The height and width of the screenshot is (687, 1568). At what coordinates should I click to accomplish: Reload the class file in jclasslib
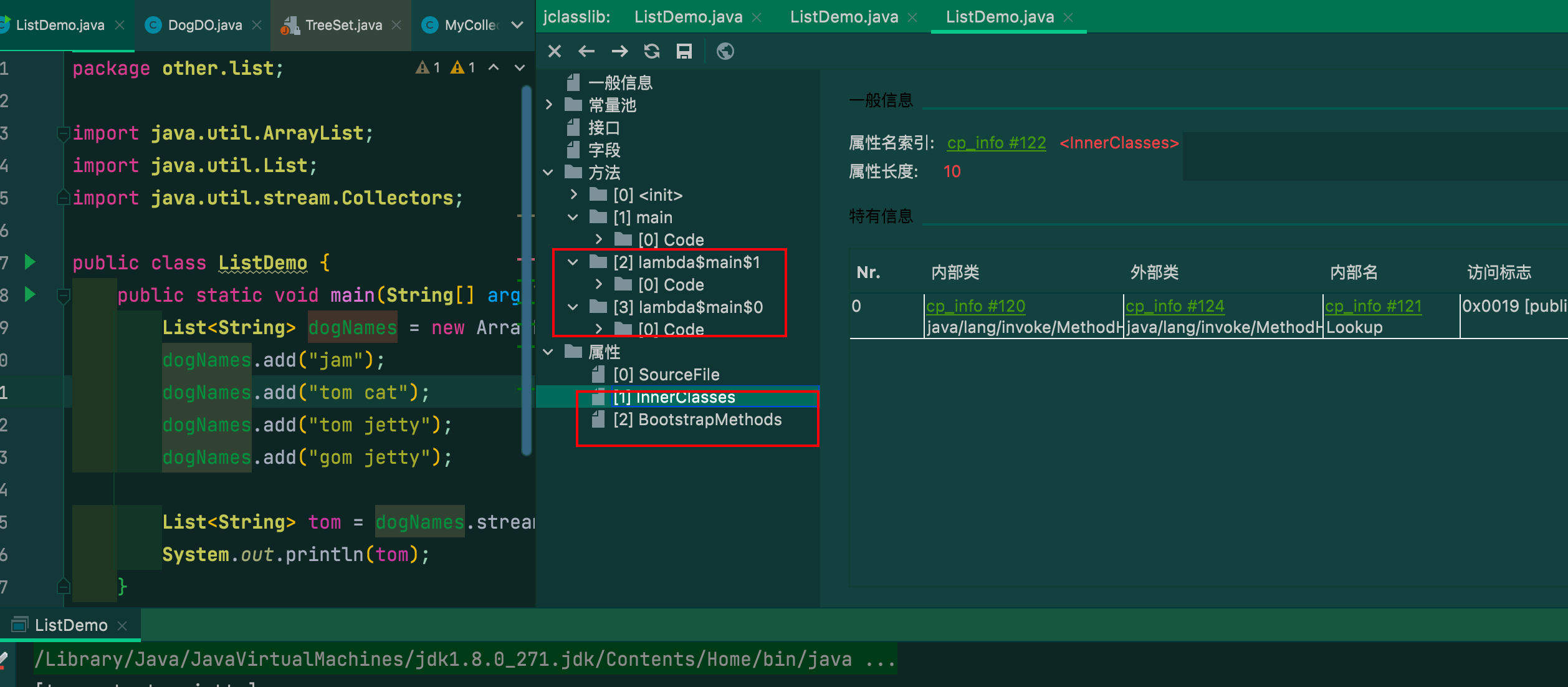tap(652, 51)
